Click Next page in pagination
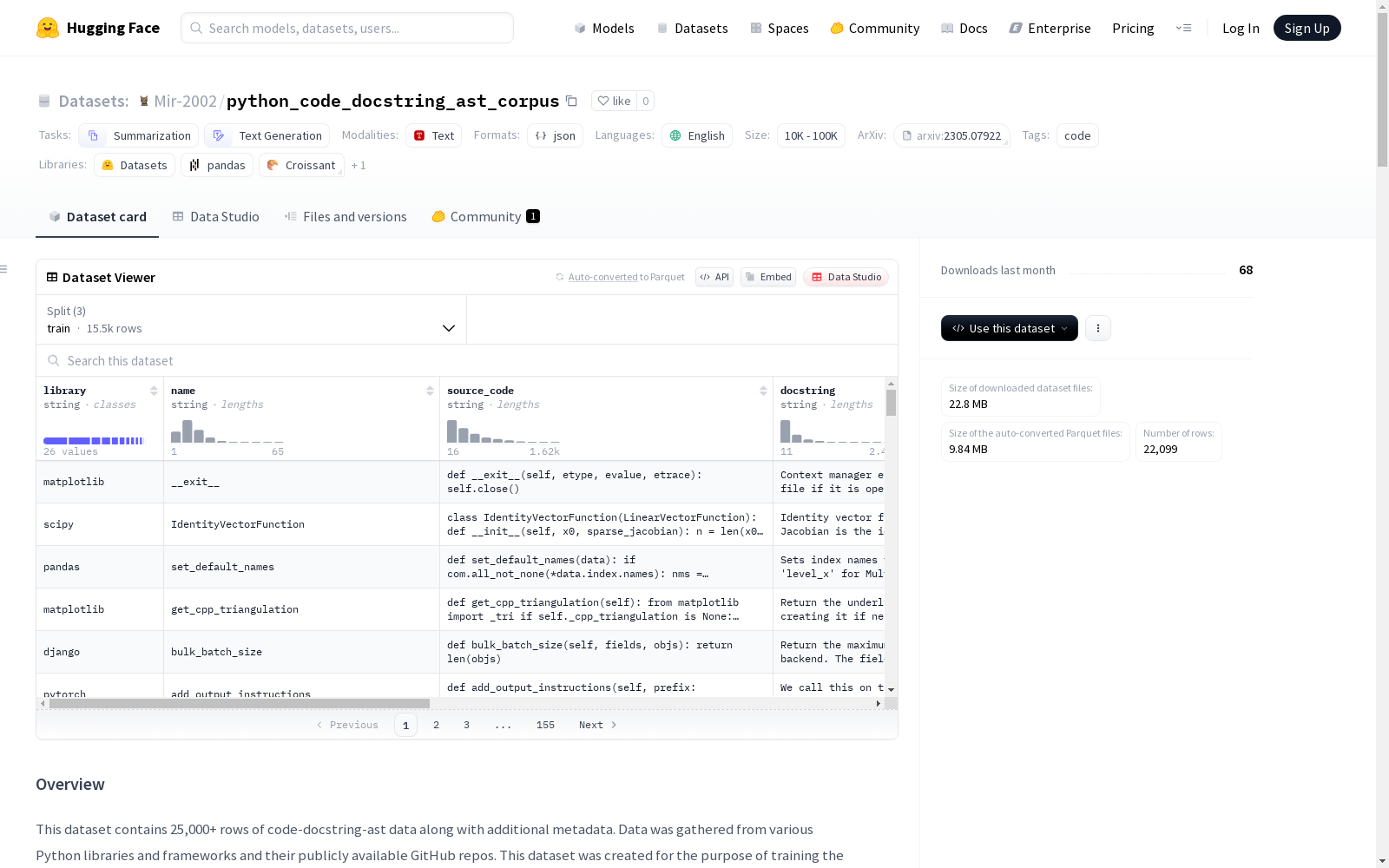 598,725
